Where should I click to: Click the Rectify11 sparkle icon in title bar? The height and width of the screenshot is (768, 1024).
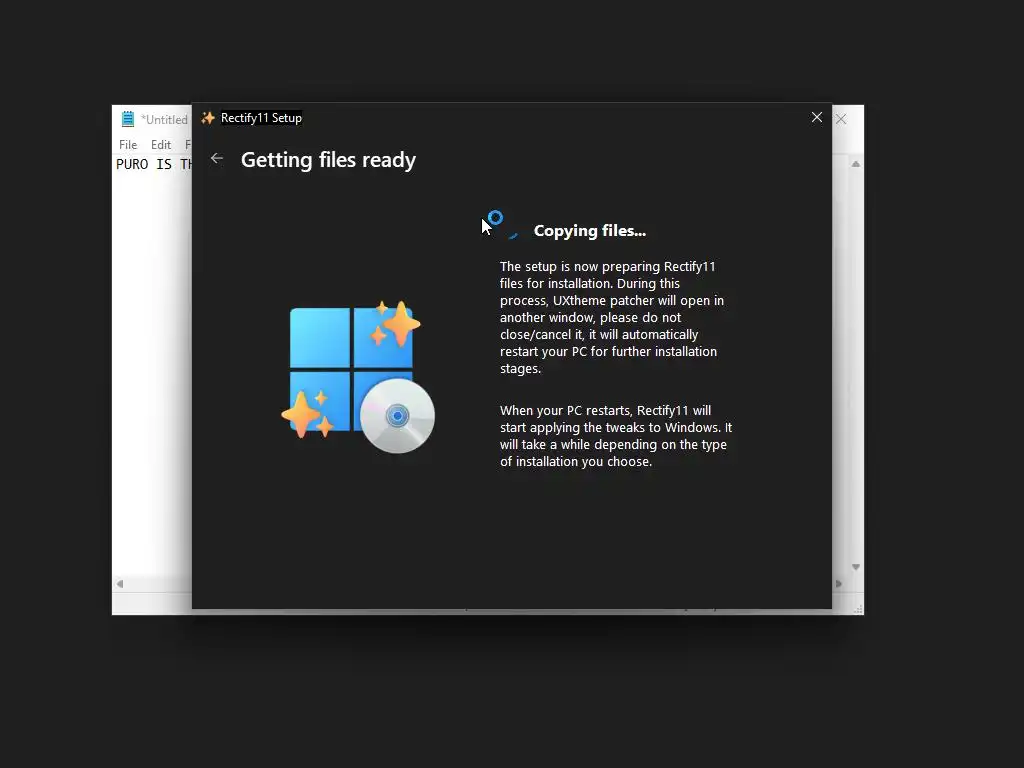point(208,118)
